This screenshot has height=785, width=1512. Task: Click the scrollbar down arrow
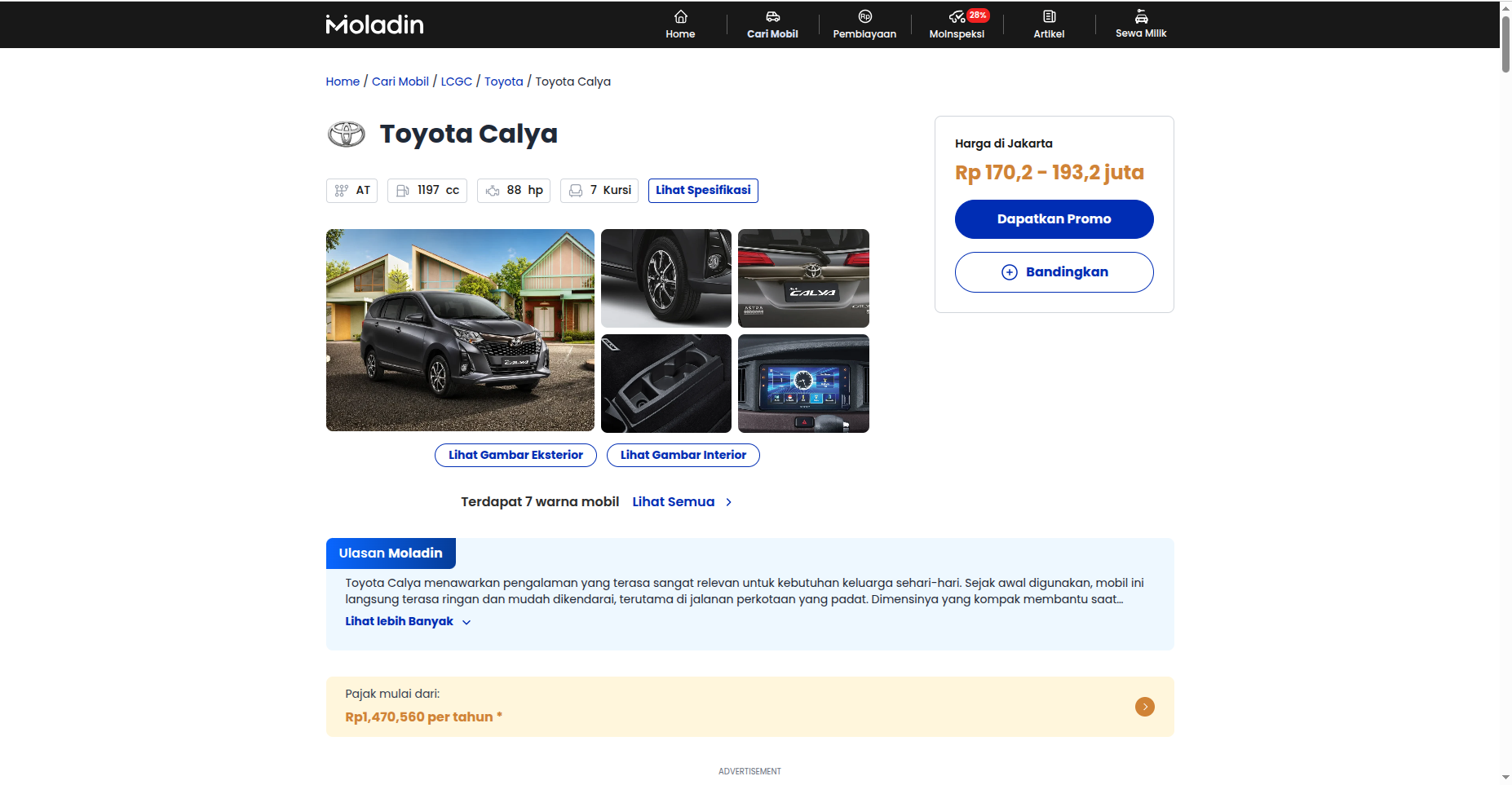pos(1505,778)
